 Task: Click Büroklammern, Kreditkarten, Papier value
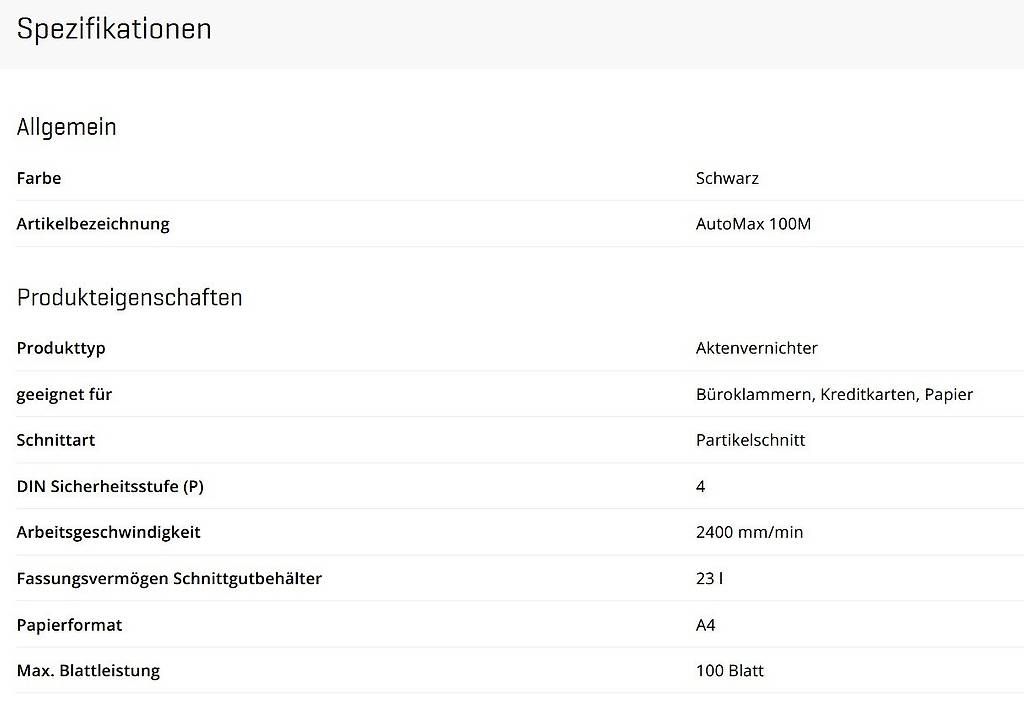tap(835, 394)
